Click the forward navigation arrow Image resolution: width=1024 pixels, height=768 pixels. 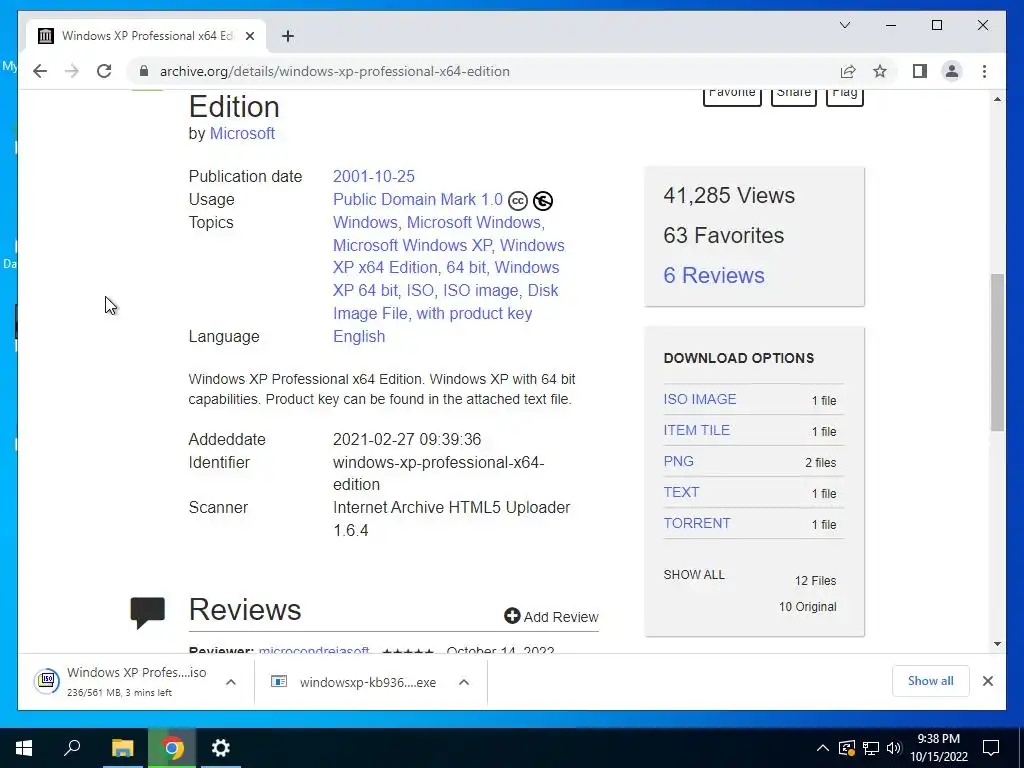(x=72, y=71)
